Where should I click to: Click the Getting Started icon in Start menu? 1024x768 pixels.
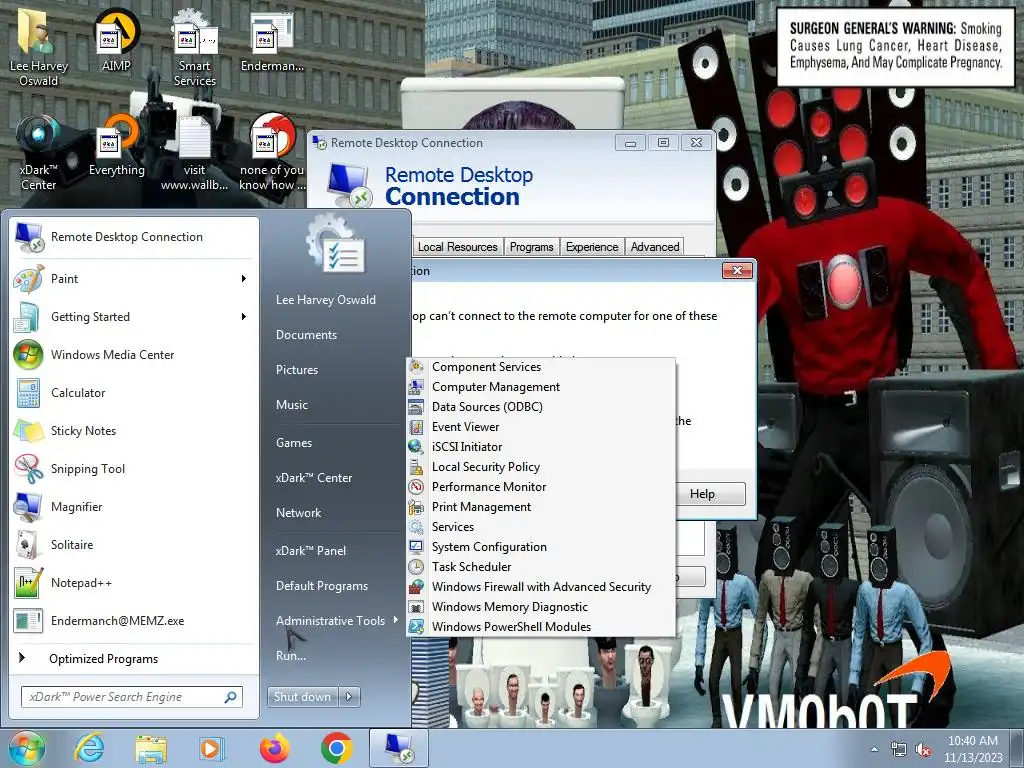[28, 317]
